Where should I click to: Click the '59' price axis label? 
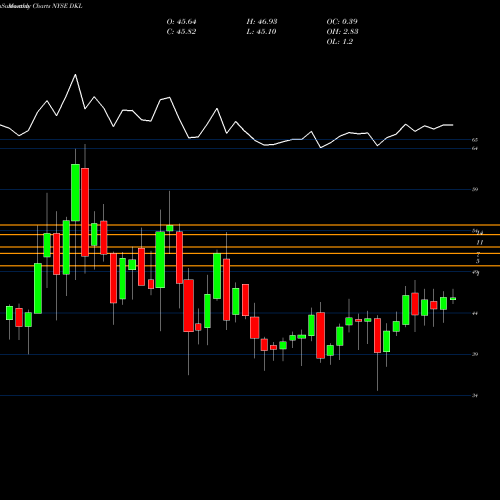475,189
